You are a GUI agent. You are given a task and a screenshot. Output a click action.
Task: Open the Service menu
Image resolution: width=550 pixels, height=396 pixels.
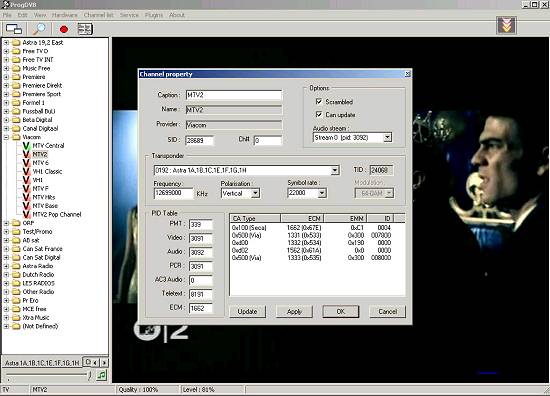point(129,15)
